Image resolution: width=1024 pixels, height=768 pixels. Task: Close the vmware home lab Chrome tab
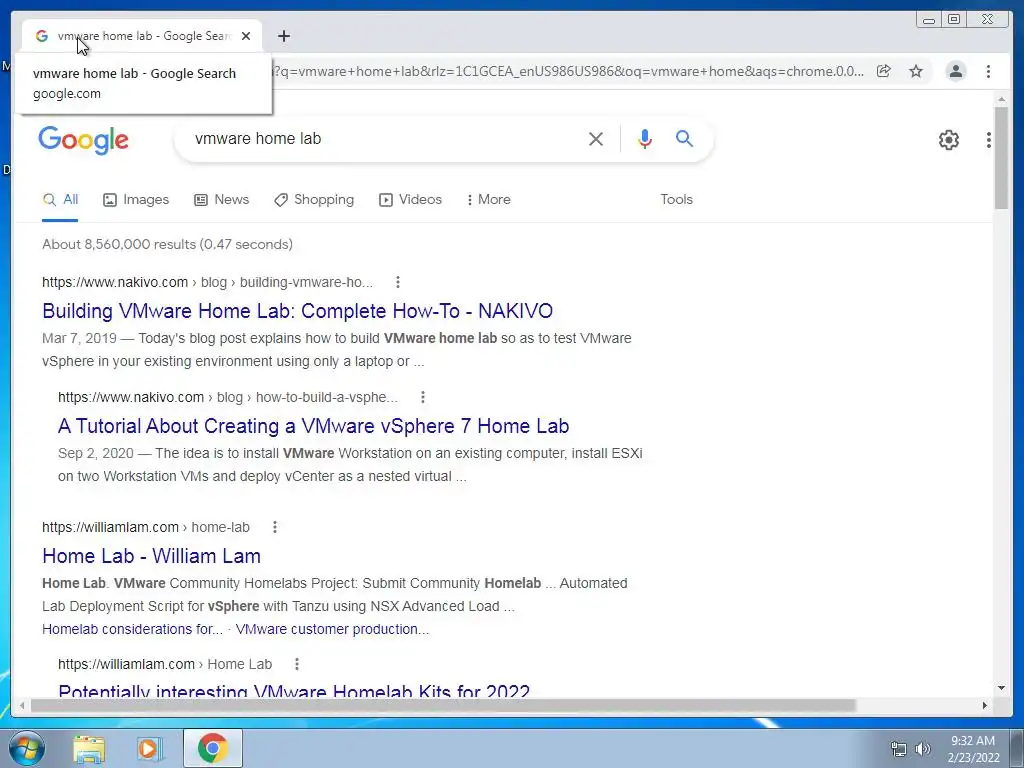246,36
